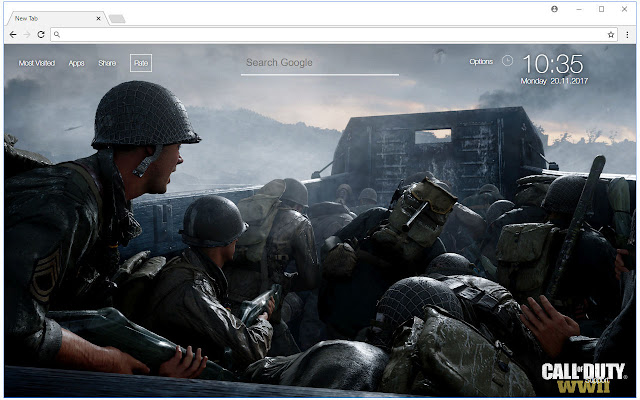The width and height of the screenshot is (640, 400).
Task: Open the Options link
Action: tap(481, 62)
